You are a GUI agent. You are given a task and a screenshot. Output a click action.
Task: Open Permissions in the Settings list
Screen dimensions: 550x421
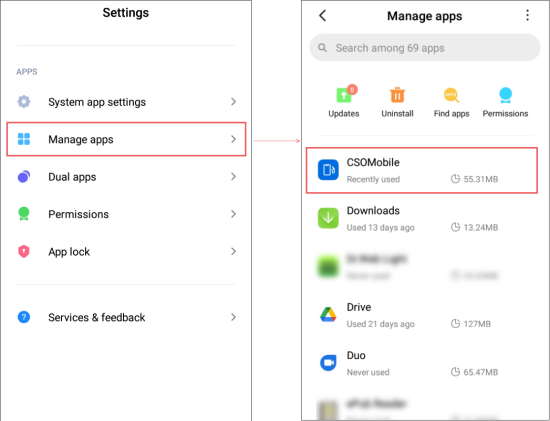coord(126,214)
